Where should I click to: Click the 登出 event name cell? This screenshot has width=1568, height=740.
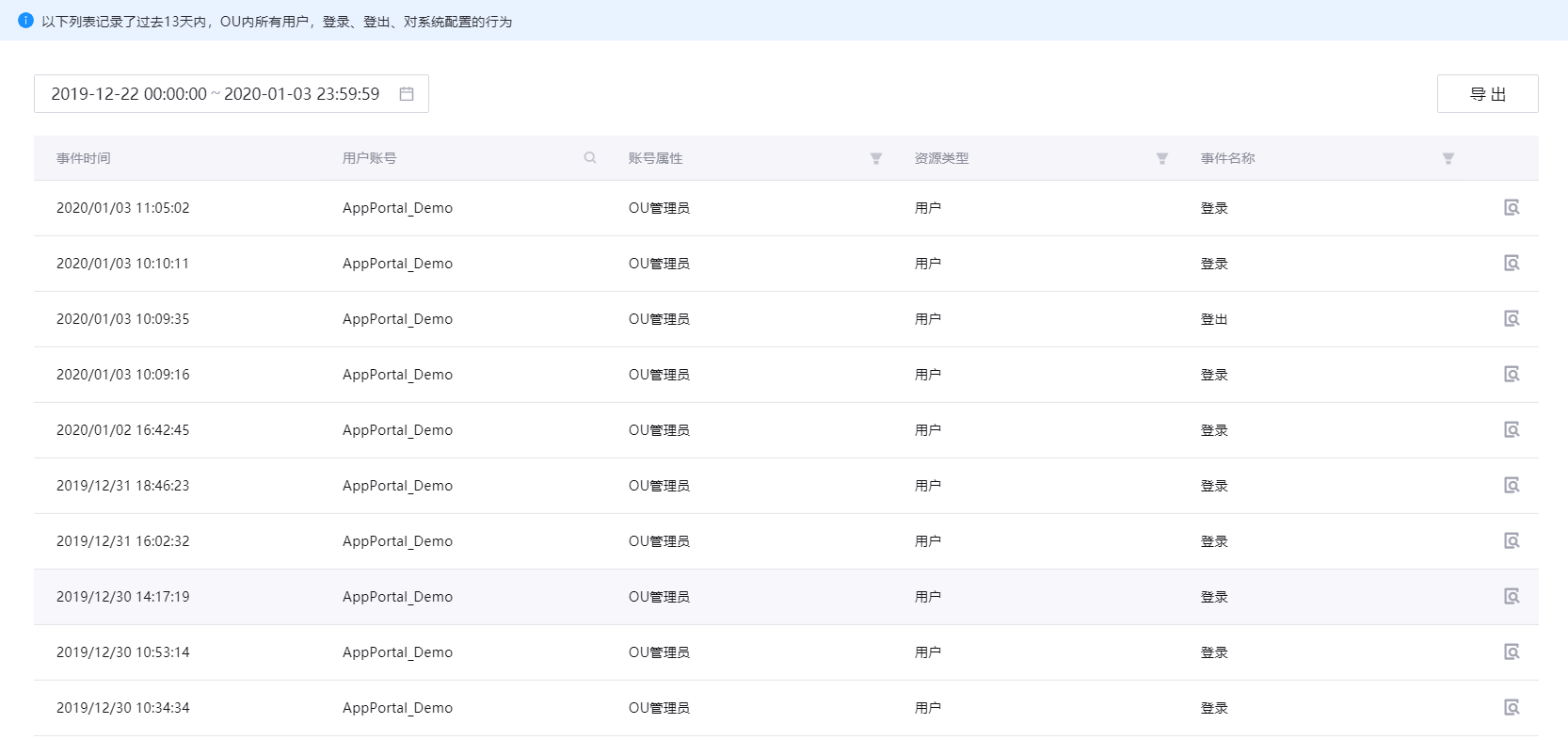[1214, 319]
